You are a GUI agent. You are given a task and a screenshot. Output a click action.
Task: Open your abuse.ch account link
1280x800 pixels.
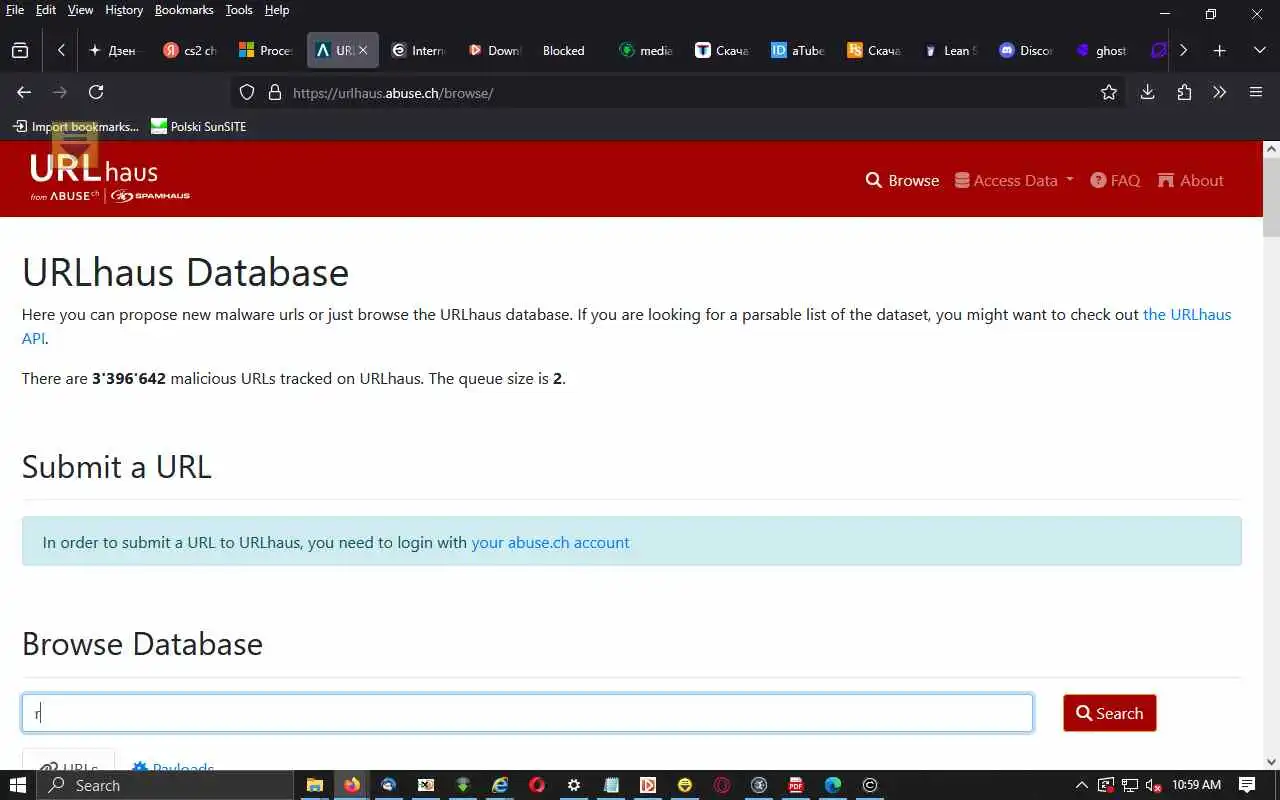click(550, 542)
